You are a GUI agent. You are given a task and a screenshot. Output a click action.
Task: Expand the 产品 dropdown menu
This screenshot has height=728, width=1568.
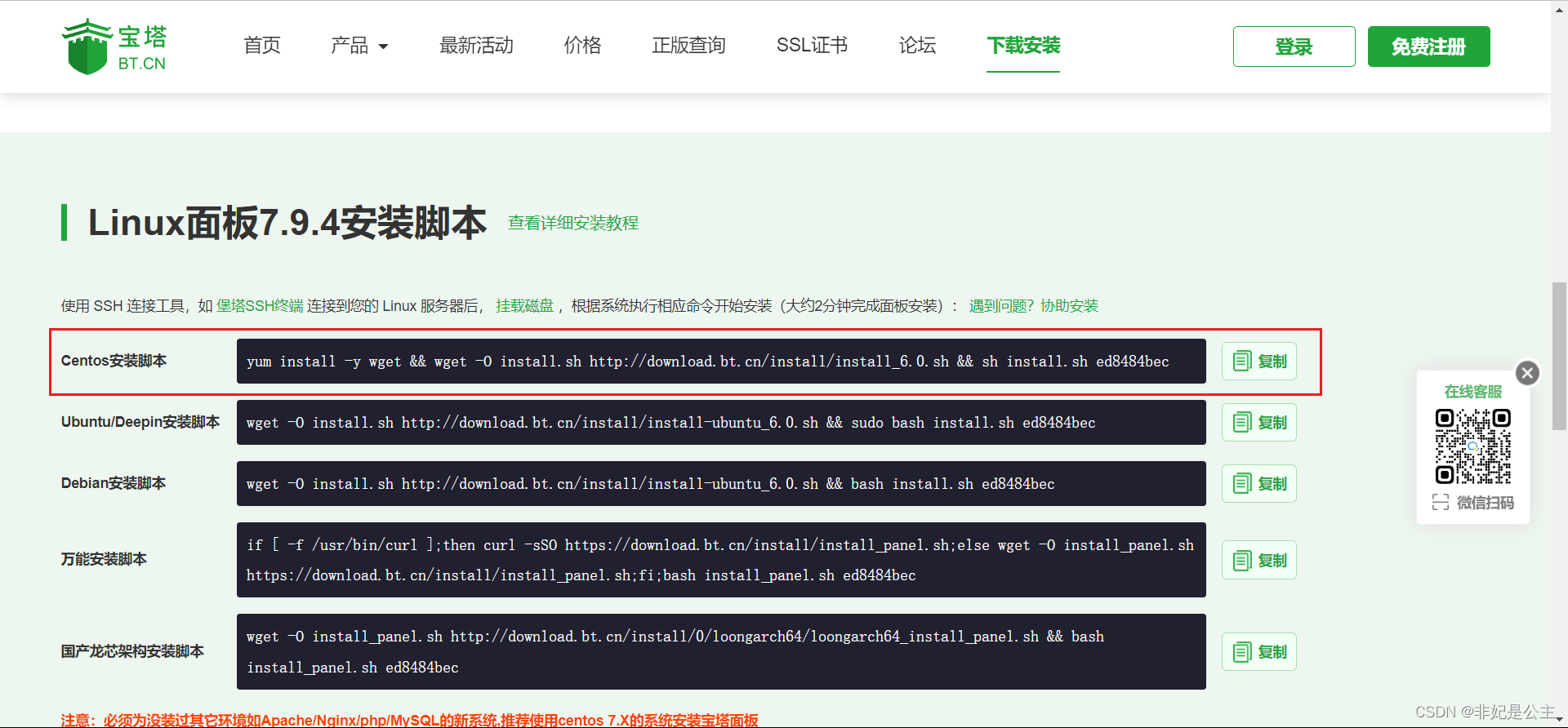[x=359, y=46]
